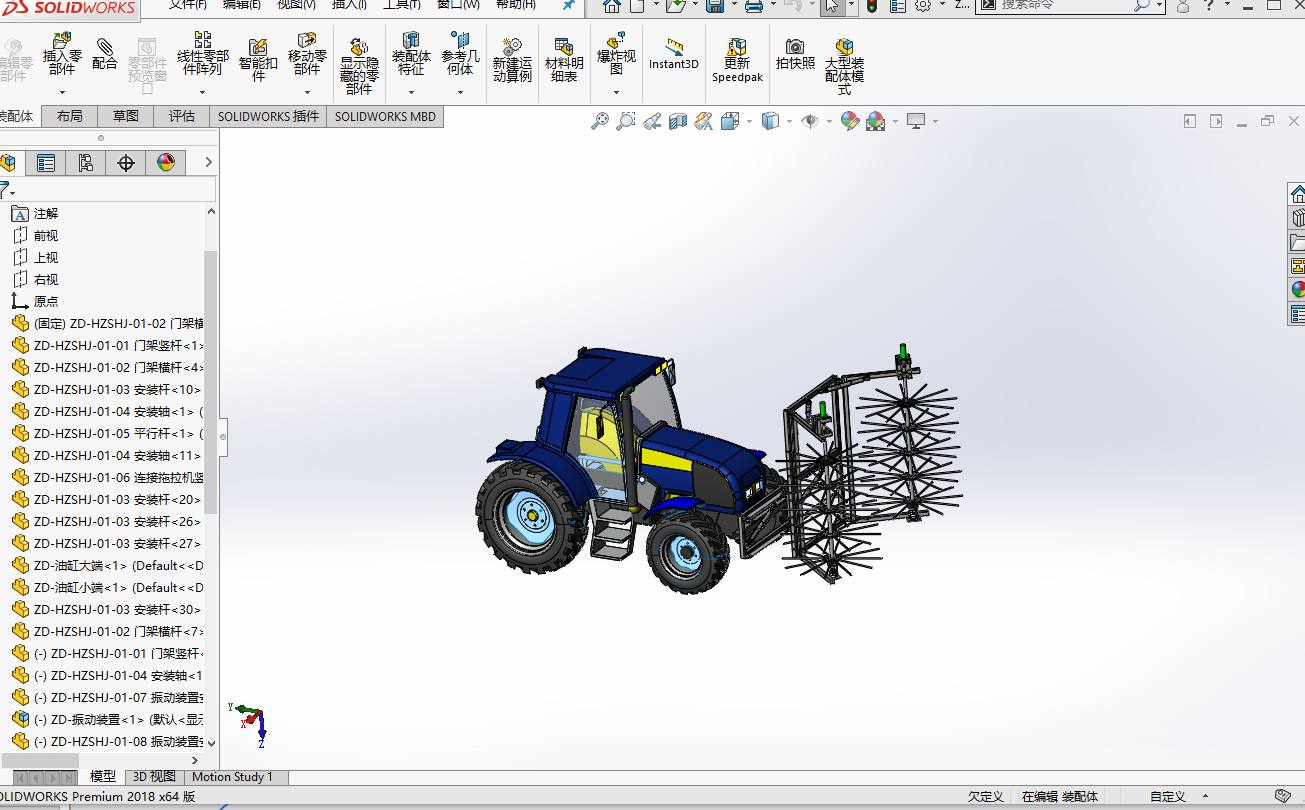Screen dimensions: 1305x810
Task: Switch to the 草图 (Sketch) tab
Action: click(x=126, y=116)
